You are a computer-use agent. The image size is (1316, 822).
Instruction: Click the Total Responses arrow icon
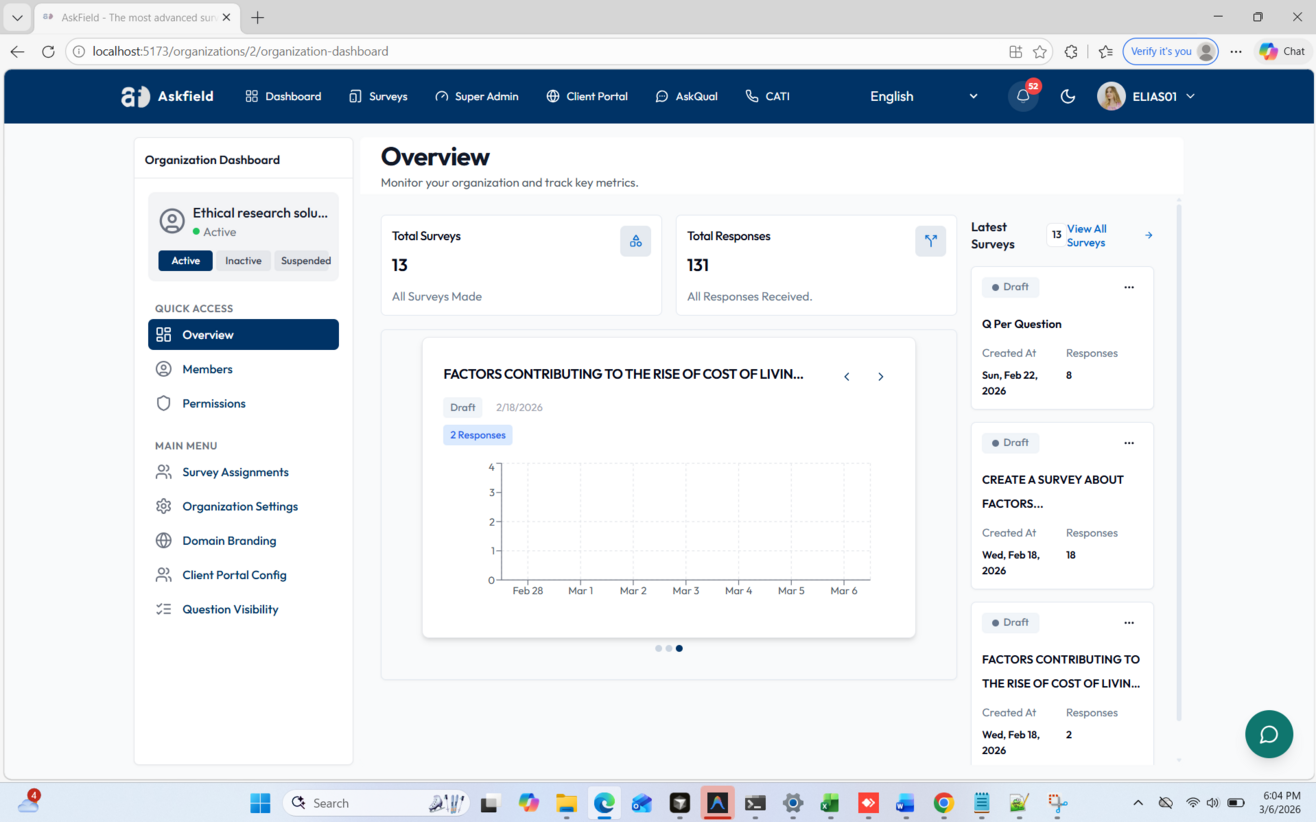(930, 241)
